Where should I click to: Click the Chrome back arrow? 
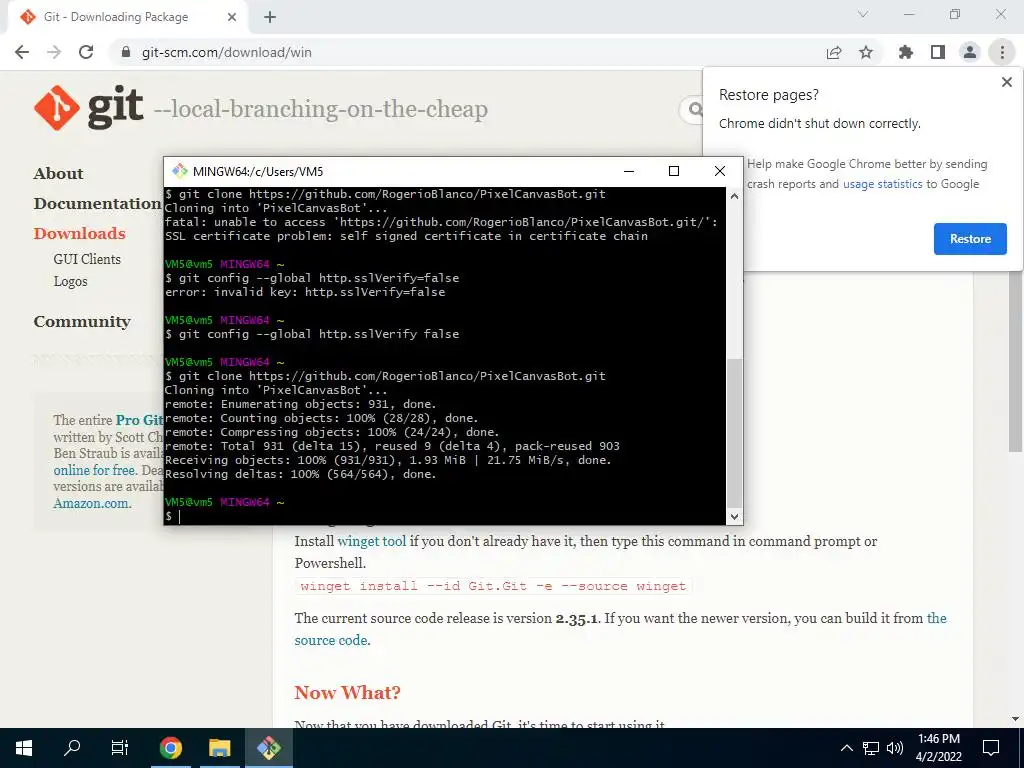click(x=22, y=52)
